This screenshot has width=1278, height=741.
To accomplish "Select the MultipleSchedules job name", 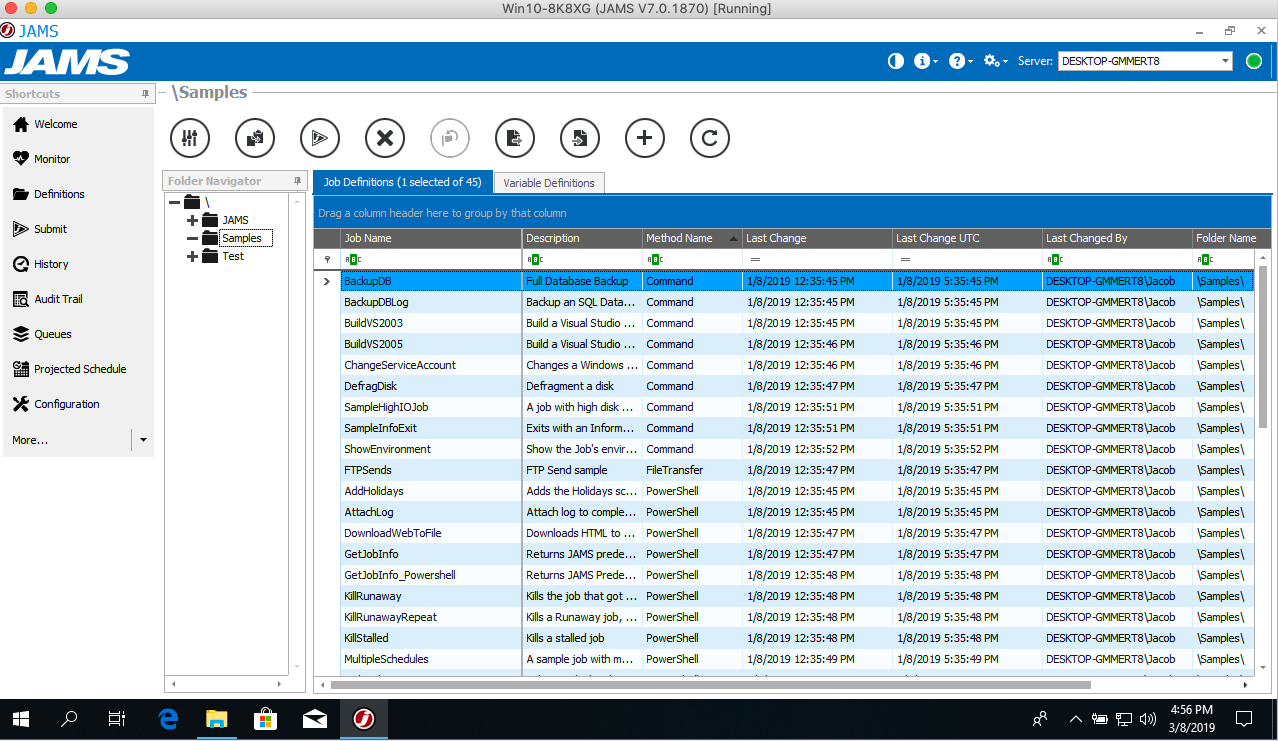I will click(386, 659).
